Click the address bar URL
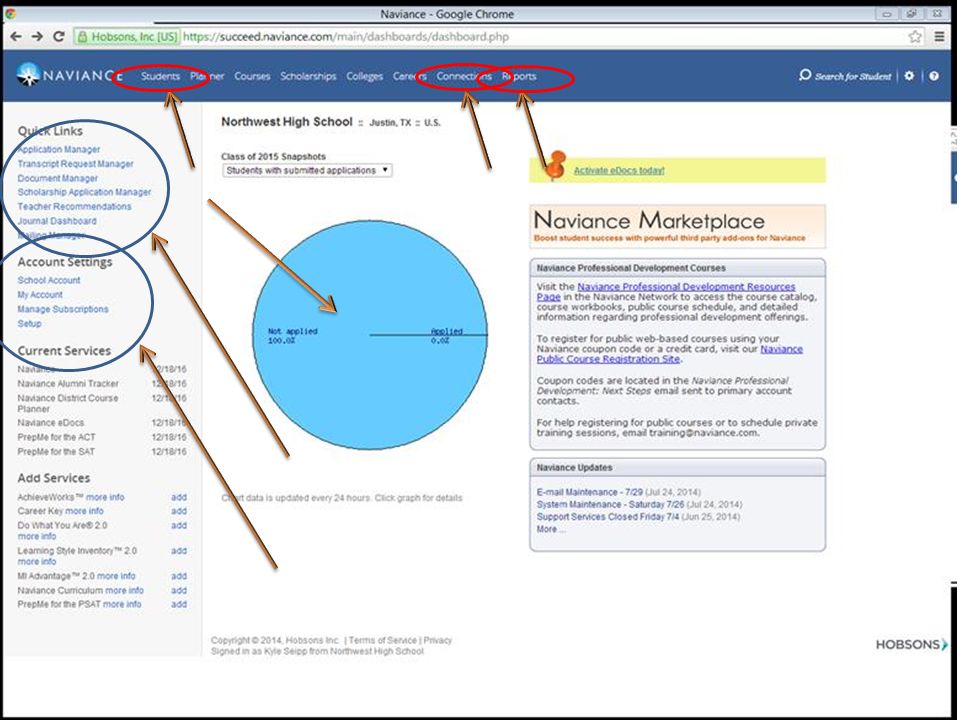 coord(346,37)
